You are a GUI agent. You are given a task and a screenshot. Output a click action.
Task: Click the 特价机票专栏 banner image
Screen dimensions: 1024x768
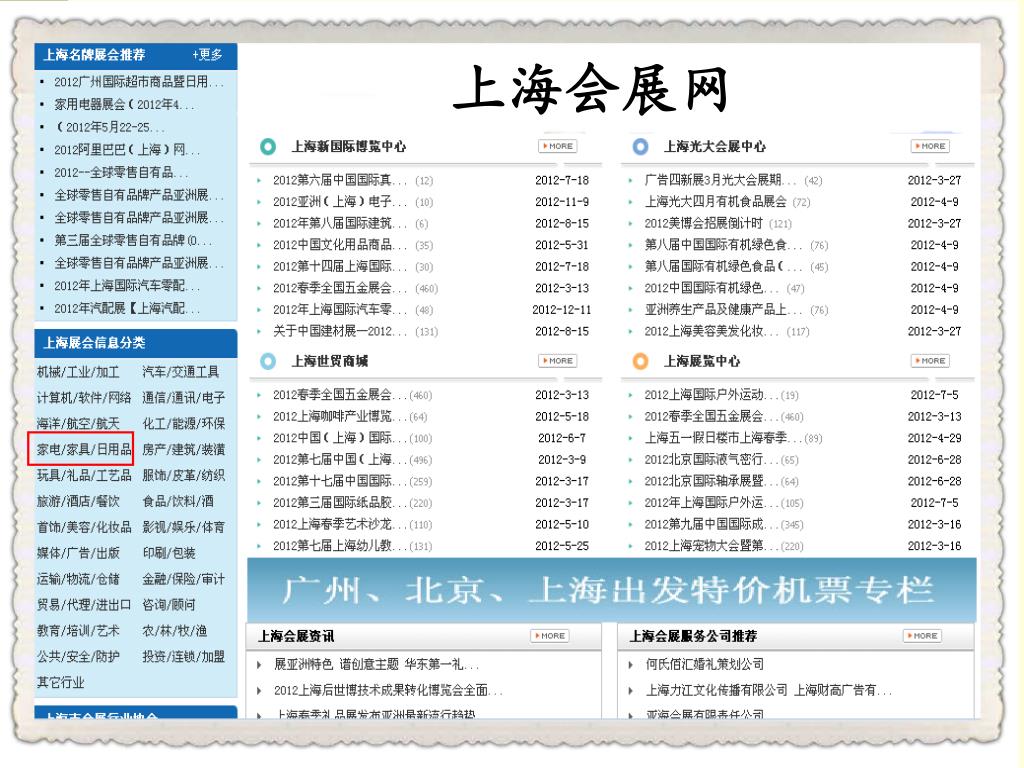[x=611, y=590]
